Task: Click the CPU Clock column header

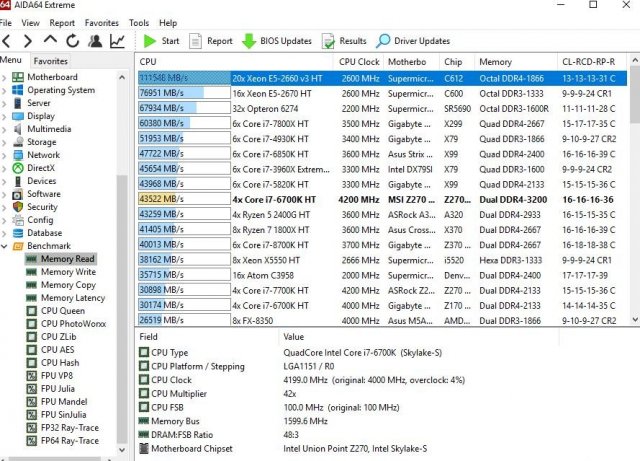Action: click(x=359, y=62)
